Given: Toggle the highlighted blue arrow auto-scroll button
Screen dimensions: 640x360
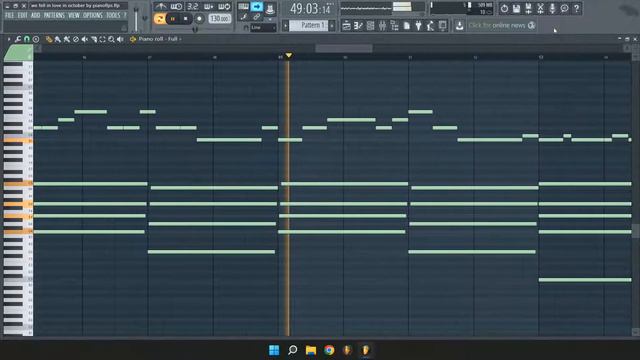Looking at the screenshot, I should click(257, 6).
